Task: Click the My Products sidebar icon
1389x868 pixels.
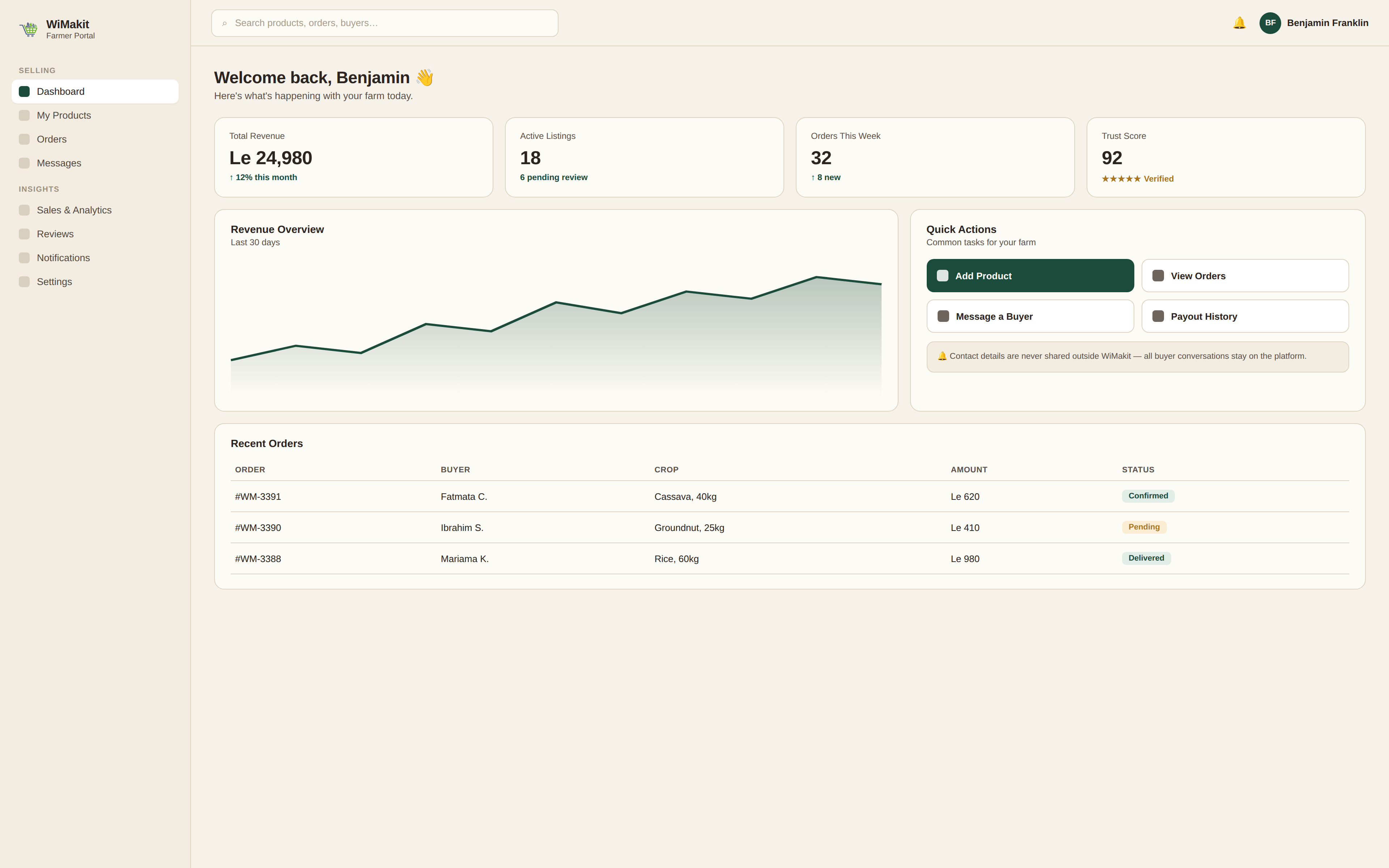Action: point(24,115)
